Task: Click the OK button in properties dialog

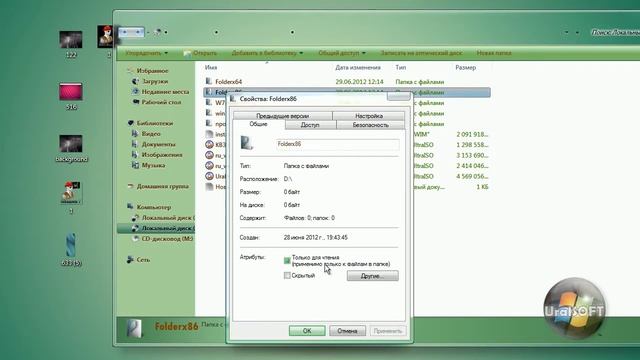Action: [307, 331]
